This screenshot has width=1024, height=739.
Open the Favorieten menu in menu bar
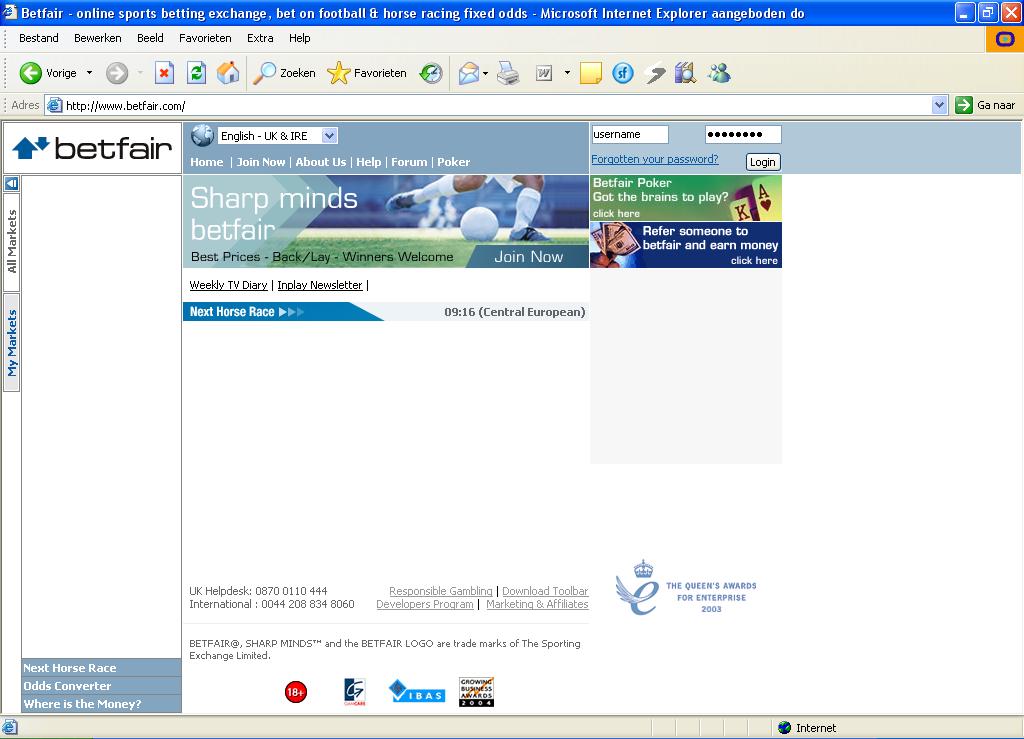coord(205,38)
